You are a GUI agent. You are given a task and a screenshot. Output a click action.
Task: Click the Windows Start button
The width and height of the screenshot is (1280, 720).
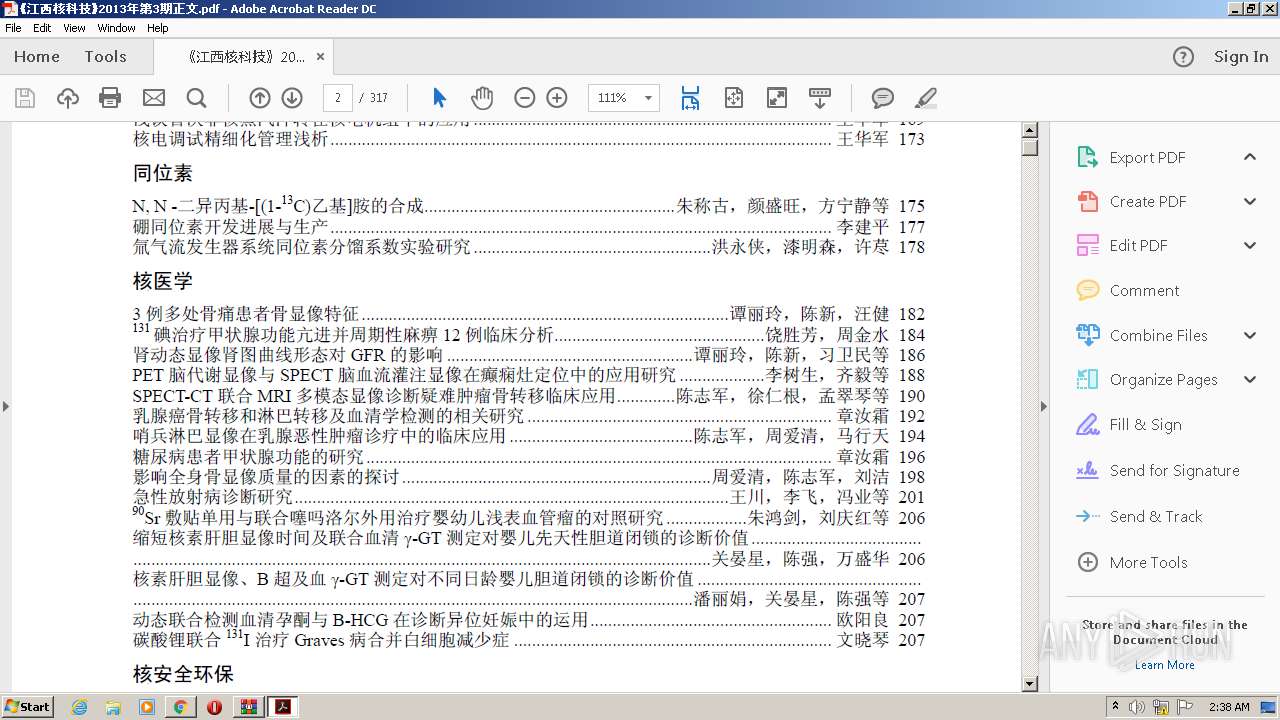28,707
